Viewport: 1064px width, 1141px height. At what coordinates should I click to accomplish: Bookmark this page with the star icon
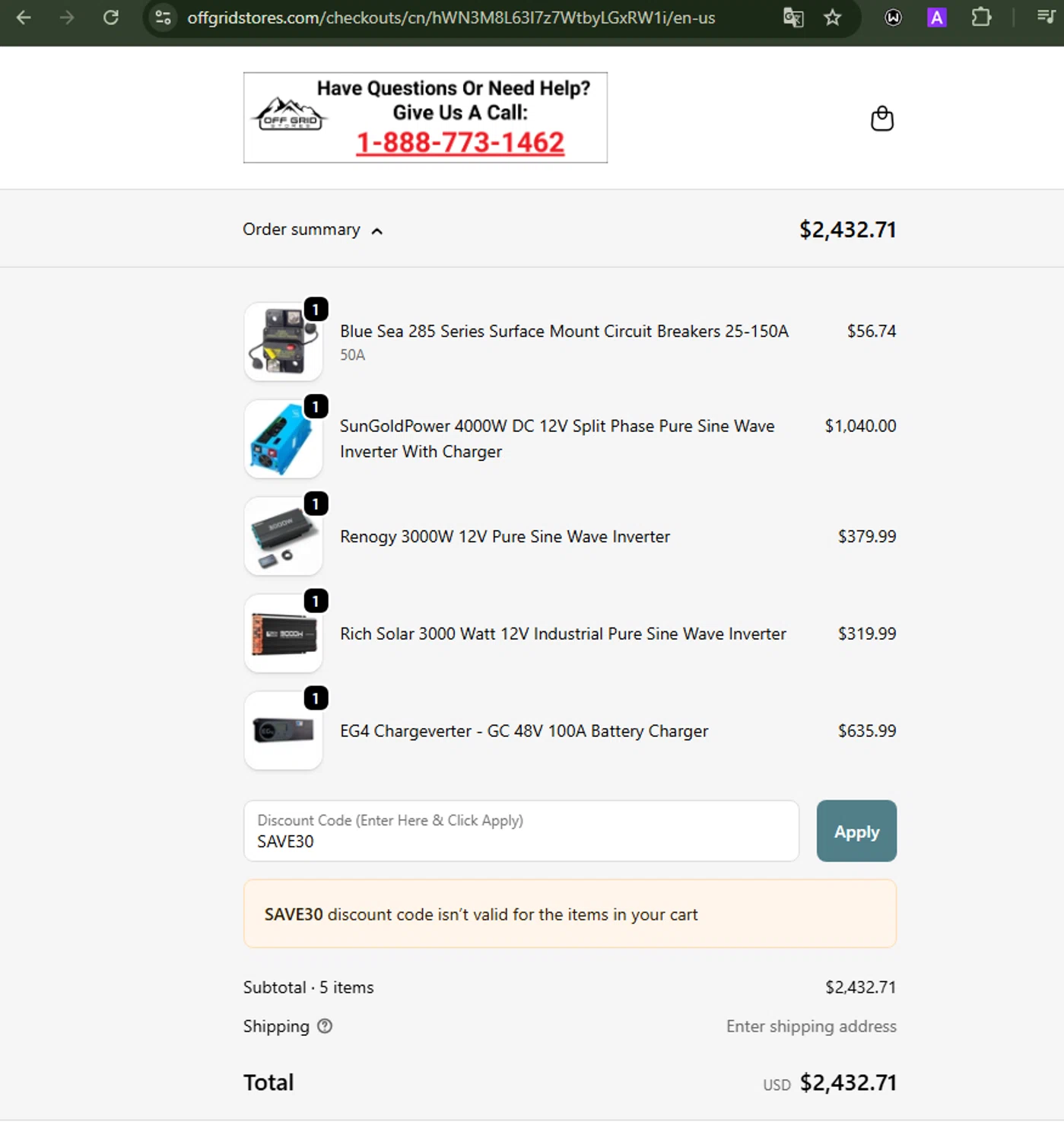833,17
